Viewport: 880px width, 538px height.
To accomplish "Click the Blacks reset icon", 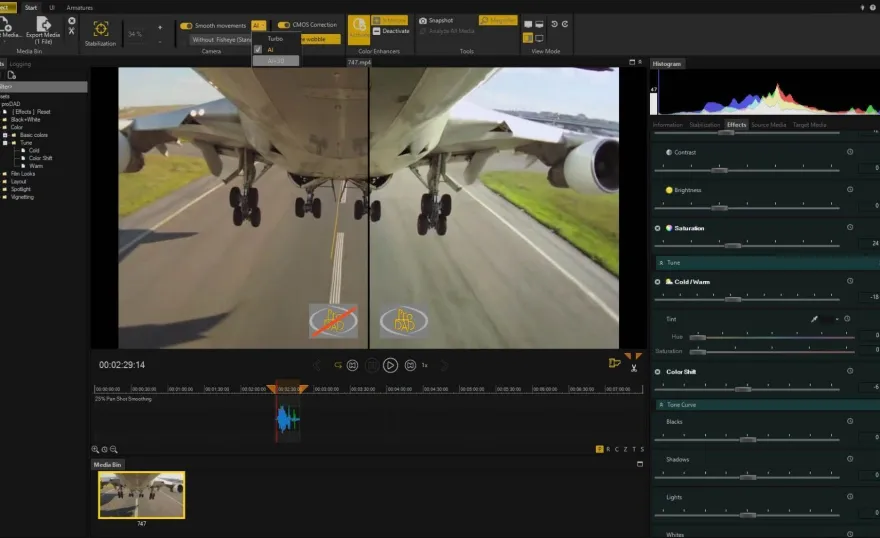I will pyautogui.click(x=850, y=421).
